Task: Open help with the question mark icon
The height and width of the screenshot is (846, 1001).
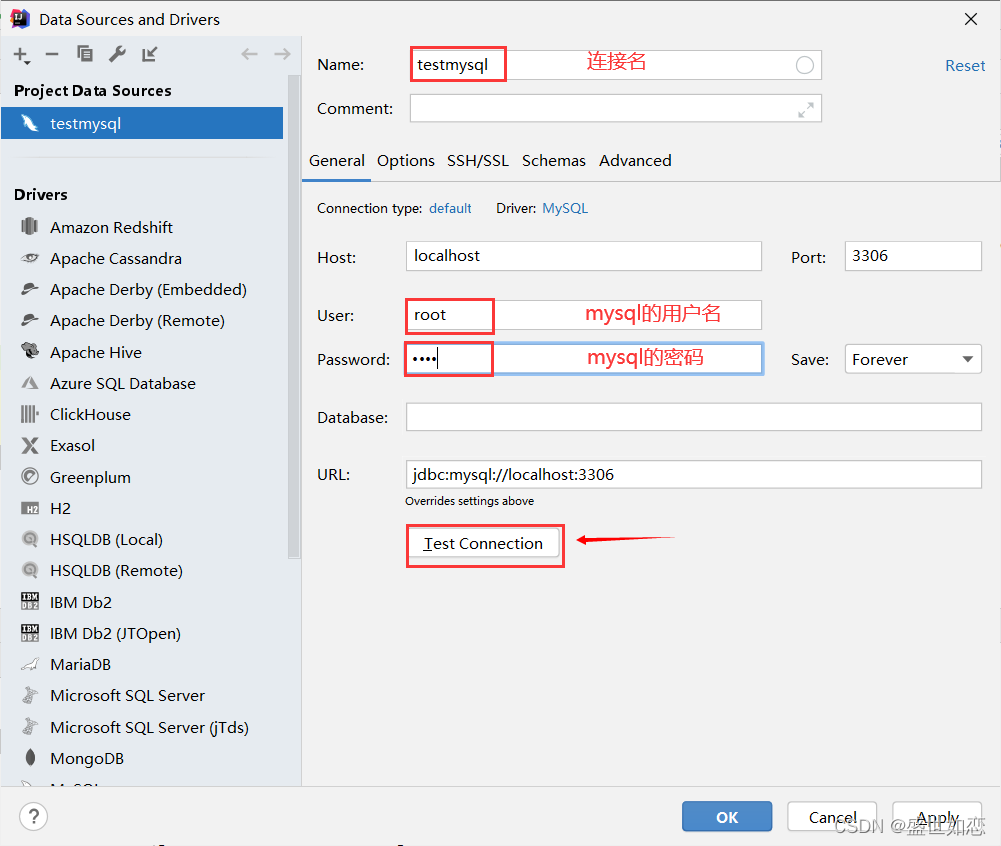Action: [x=33, y=816]
